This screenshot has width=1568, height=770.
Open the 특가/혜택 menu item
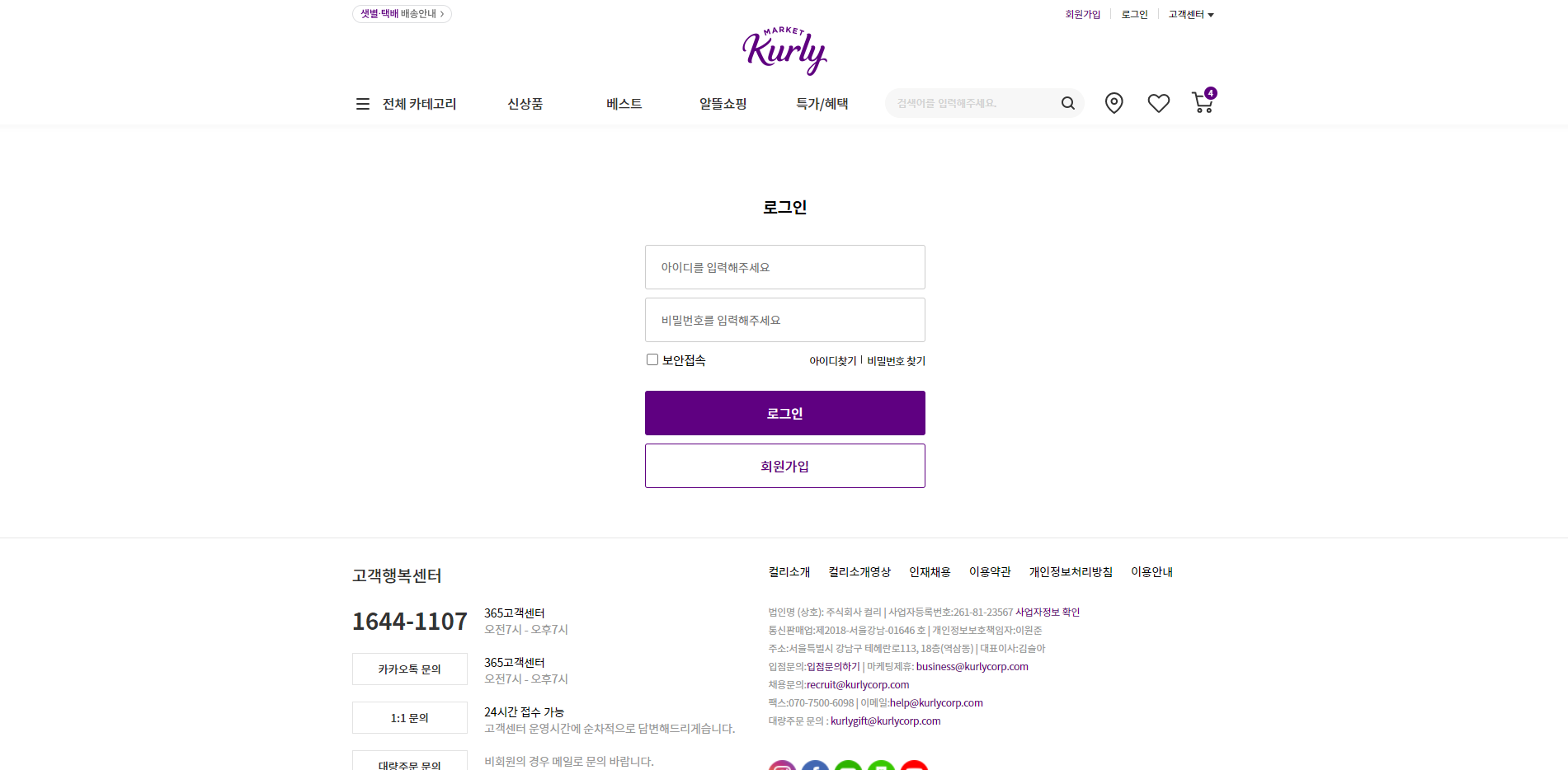(822, 103)
